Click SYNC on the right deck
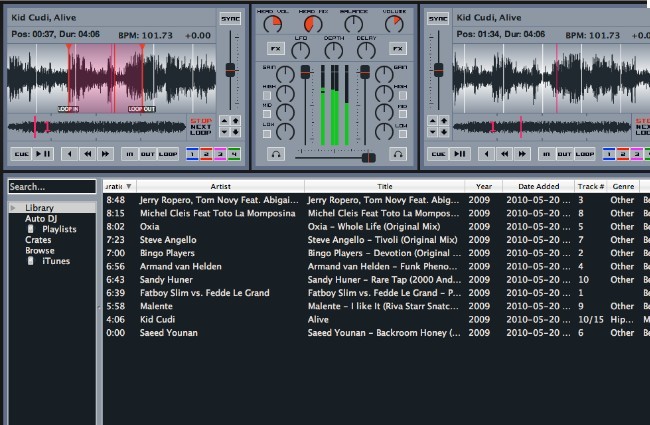This screenshot has height=425, width=650. [438, 18]
